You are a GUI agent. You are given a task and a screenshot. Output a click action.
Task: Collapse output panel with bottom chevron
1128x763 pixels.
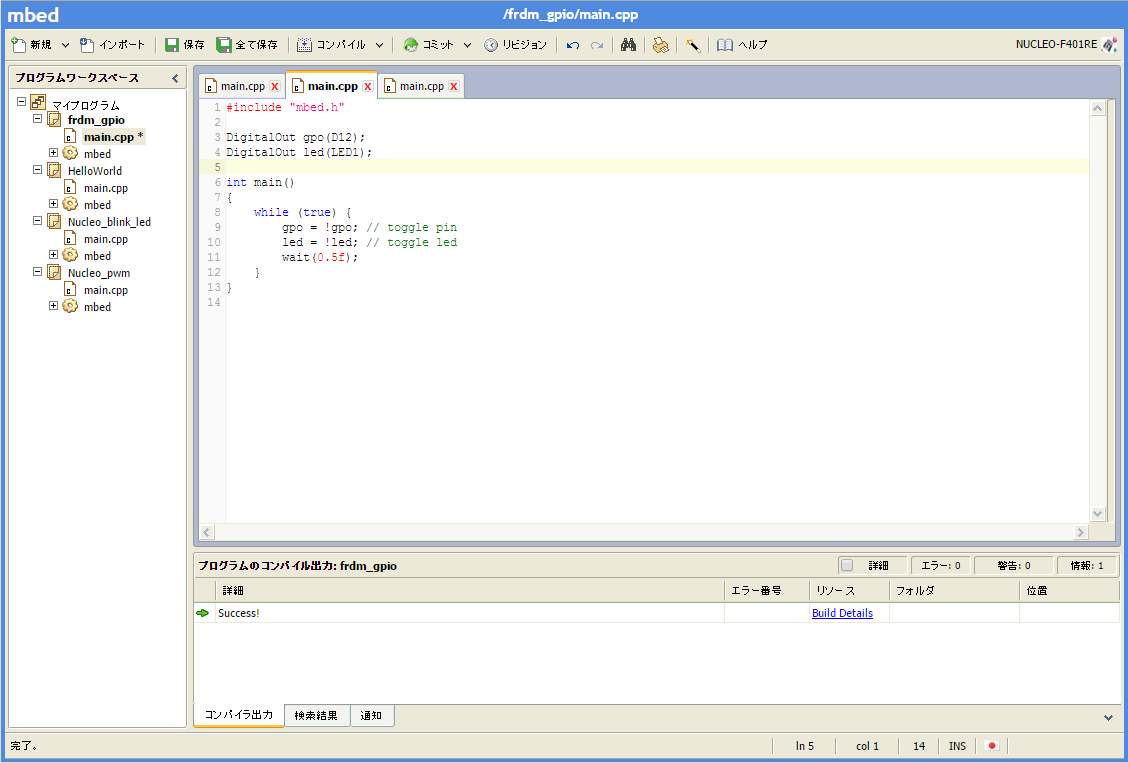(1109, 717)
